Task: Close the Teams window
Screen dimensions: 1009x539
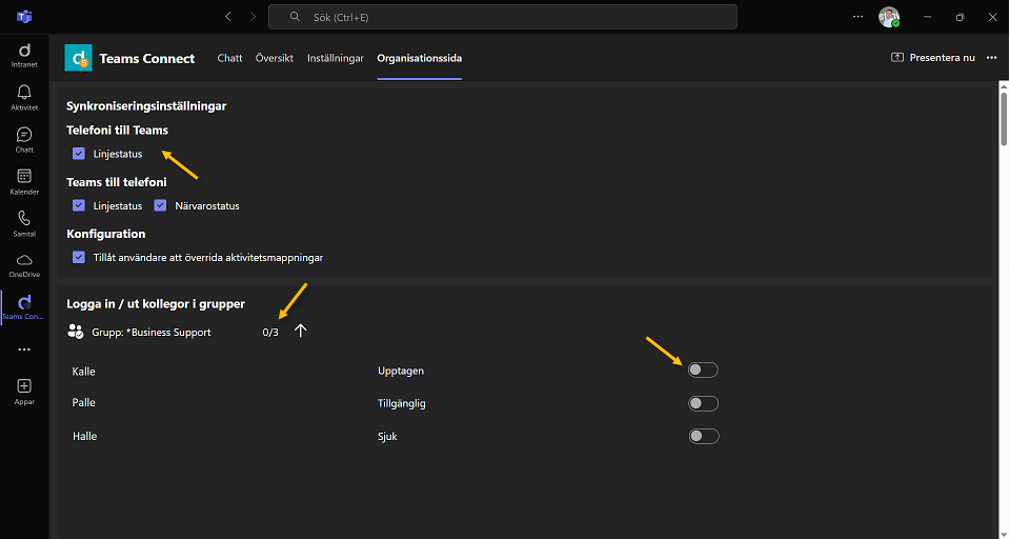Action: coord(992,17)
